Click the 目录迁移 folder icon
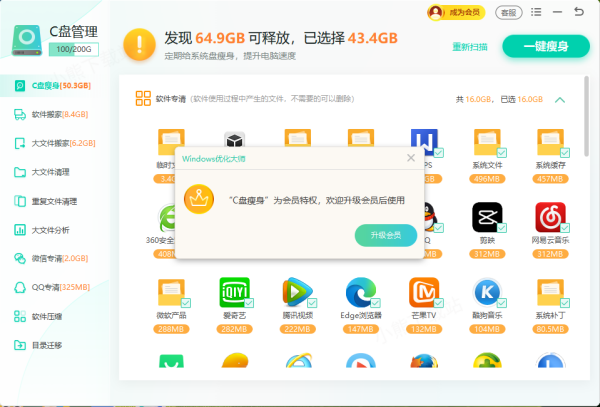 [x=20, y=345]
